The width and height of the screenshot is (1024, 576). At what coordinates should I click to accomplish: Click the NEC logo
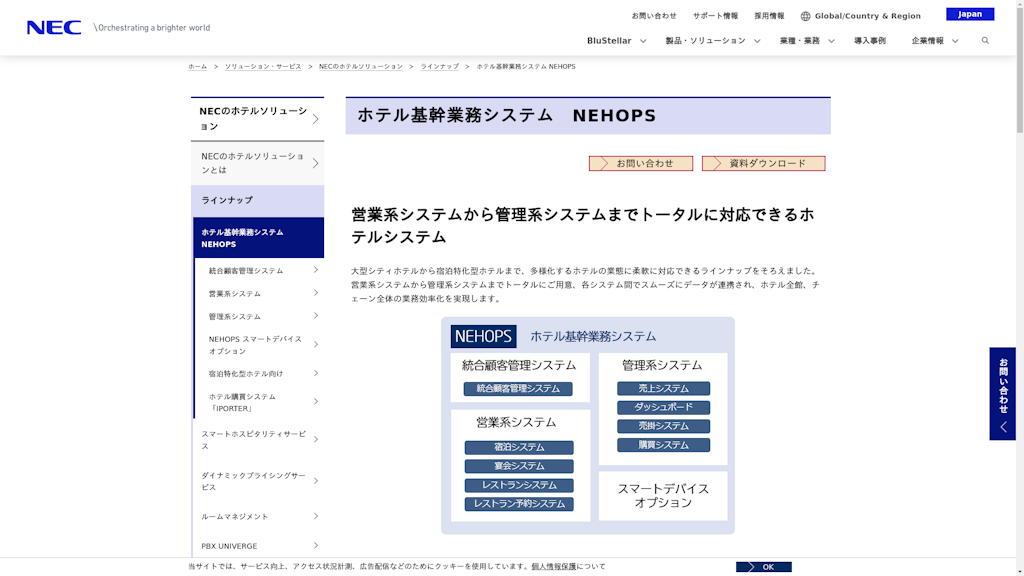tap(54, 28)
